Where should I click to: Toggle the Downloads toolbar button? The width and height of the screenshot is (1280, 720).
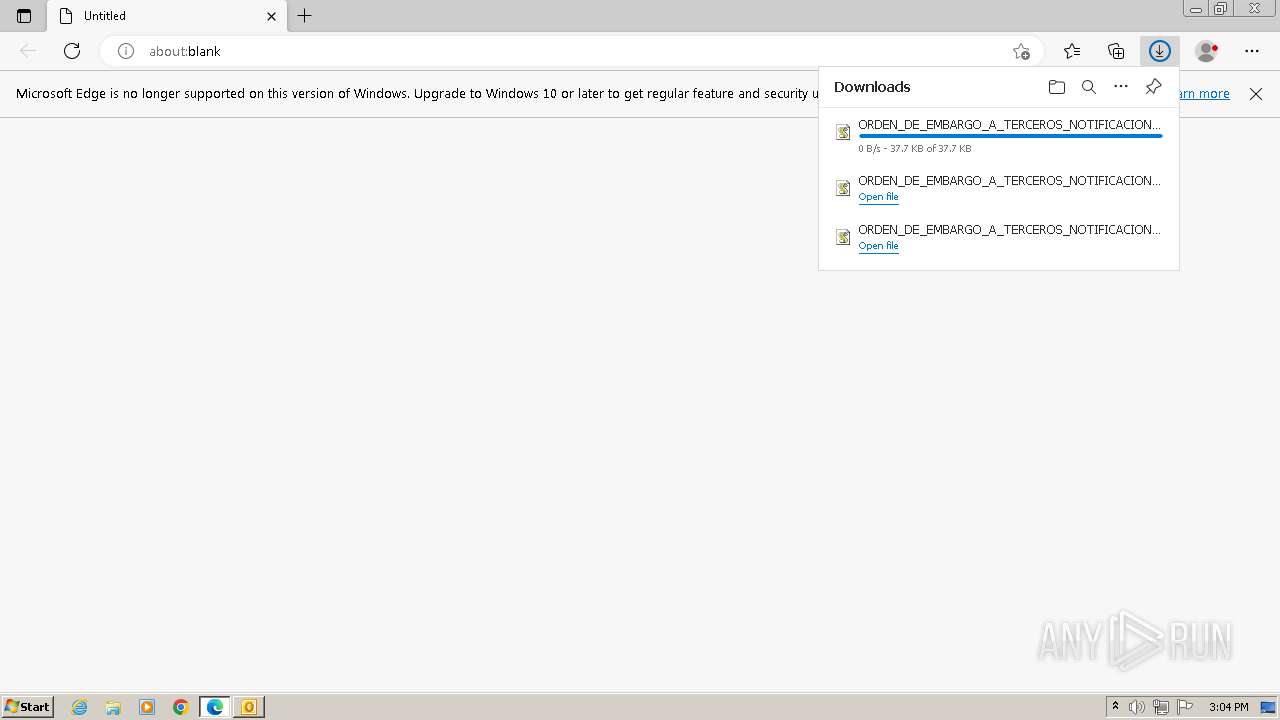(x=1160, y=51)
